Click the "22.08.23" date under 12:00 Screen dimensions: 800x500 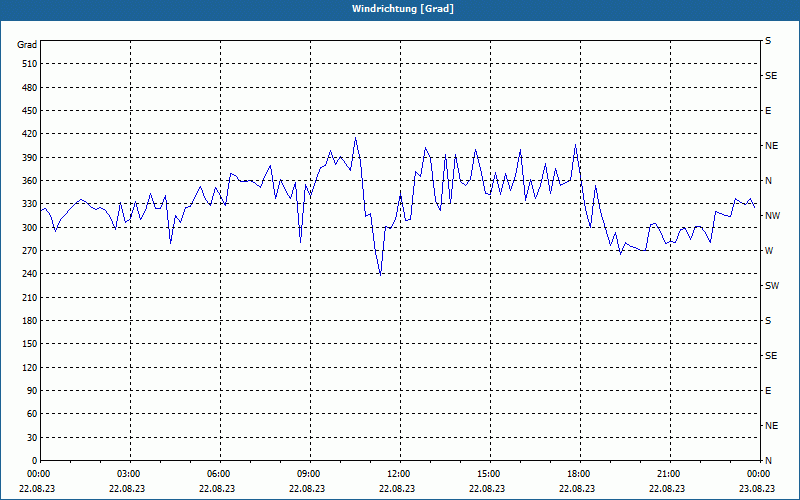[397, 488]
